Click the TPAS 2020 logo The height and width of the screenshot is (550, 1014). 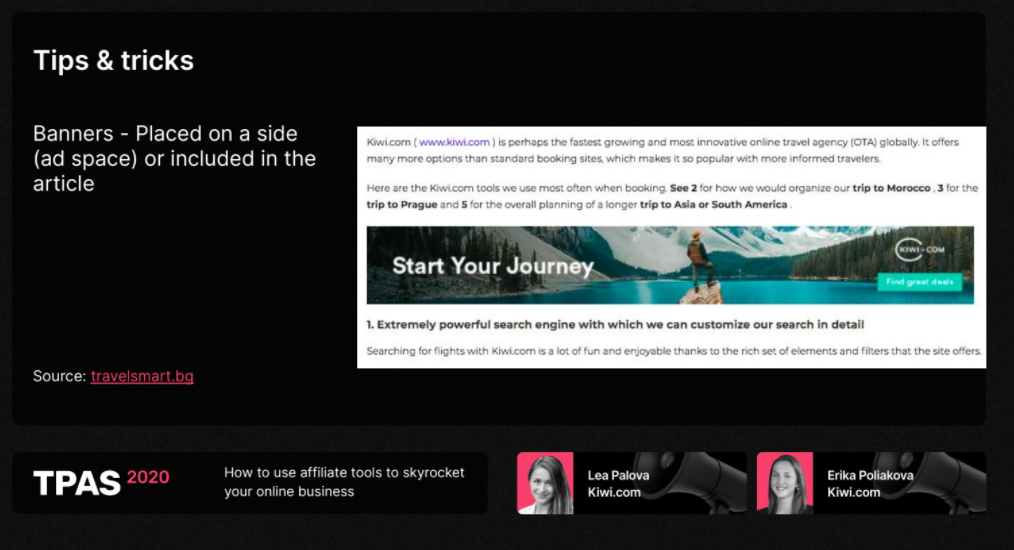101,482
